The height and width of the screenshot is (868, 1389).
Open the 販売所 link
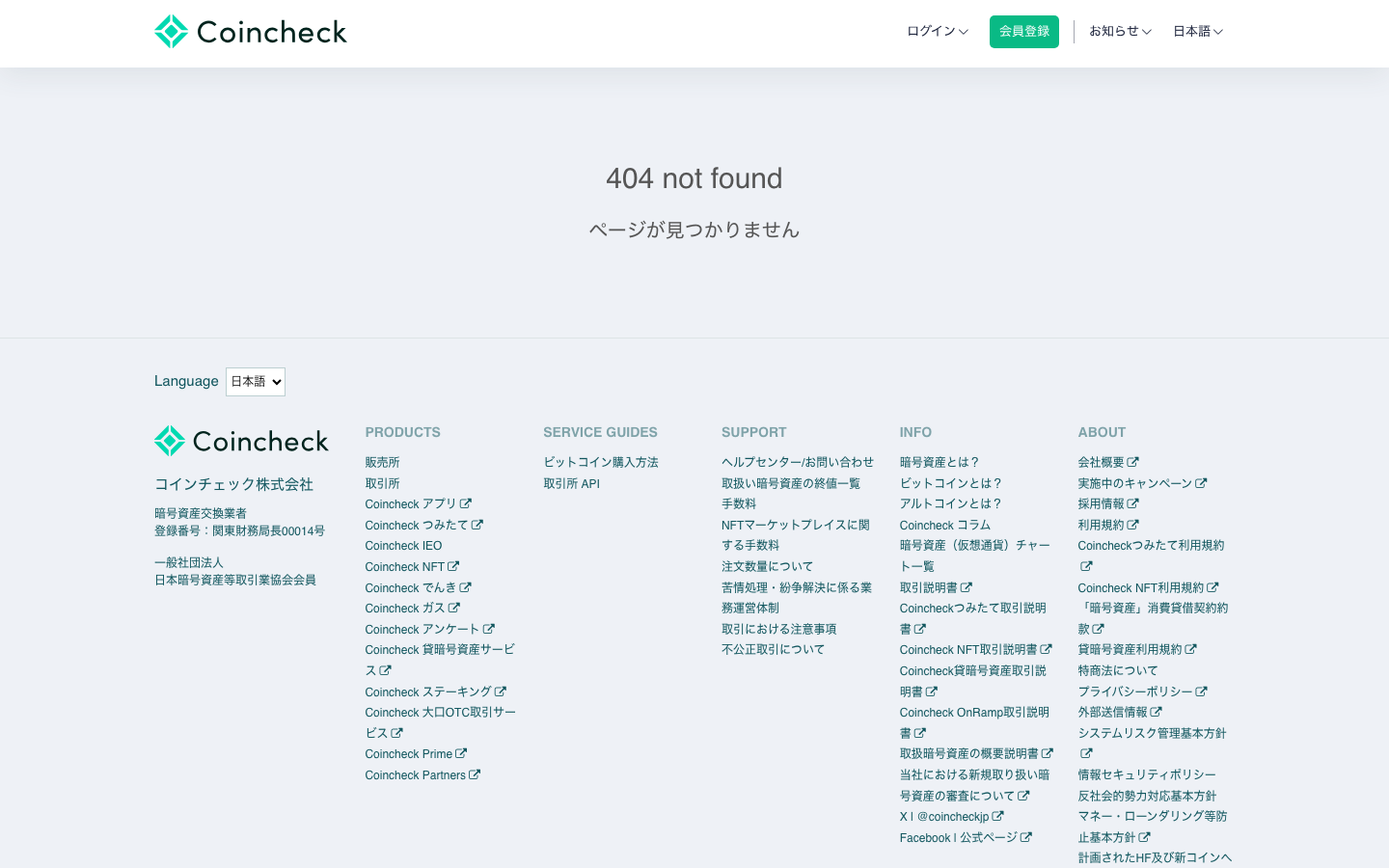[382, 463]
